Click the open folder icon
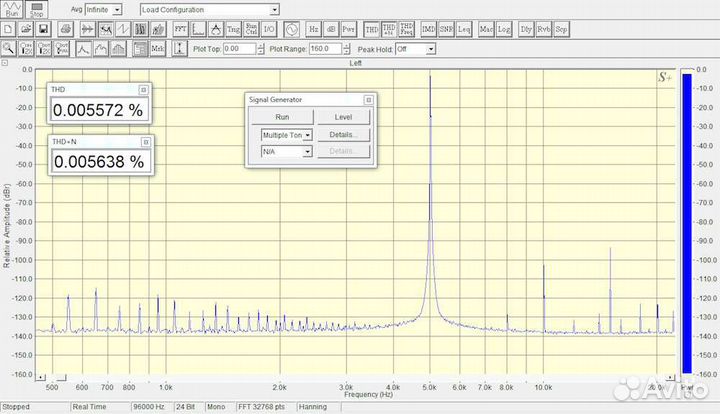Viewport: 720px width, 414px height. coord(27,30)
